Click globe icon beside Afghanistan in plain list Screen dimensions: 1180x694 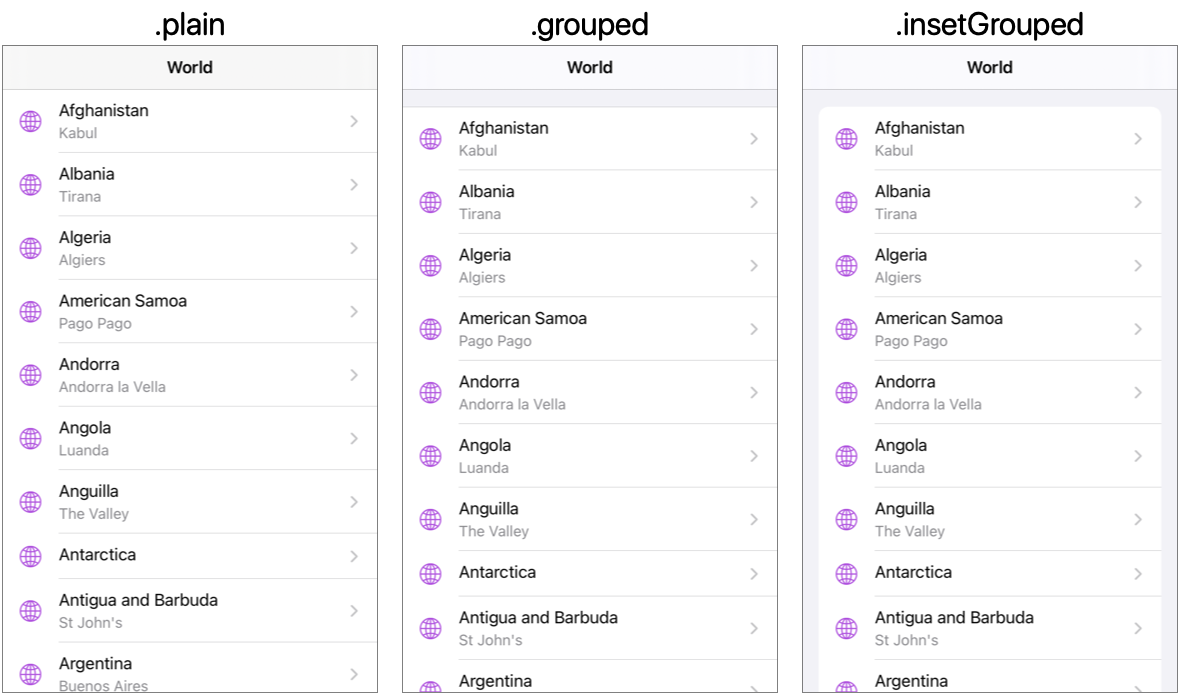pos(31,121)
